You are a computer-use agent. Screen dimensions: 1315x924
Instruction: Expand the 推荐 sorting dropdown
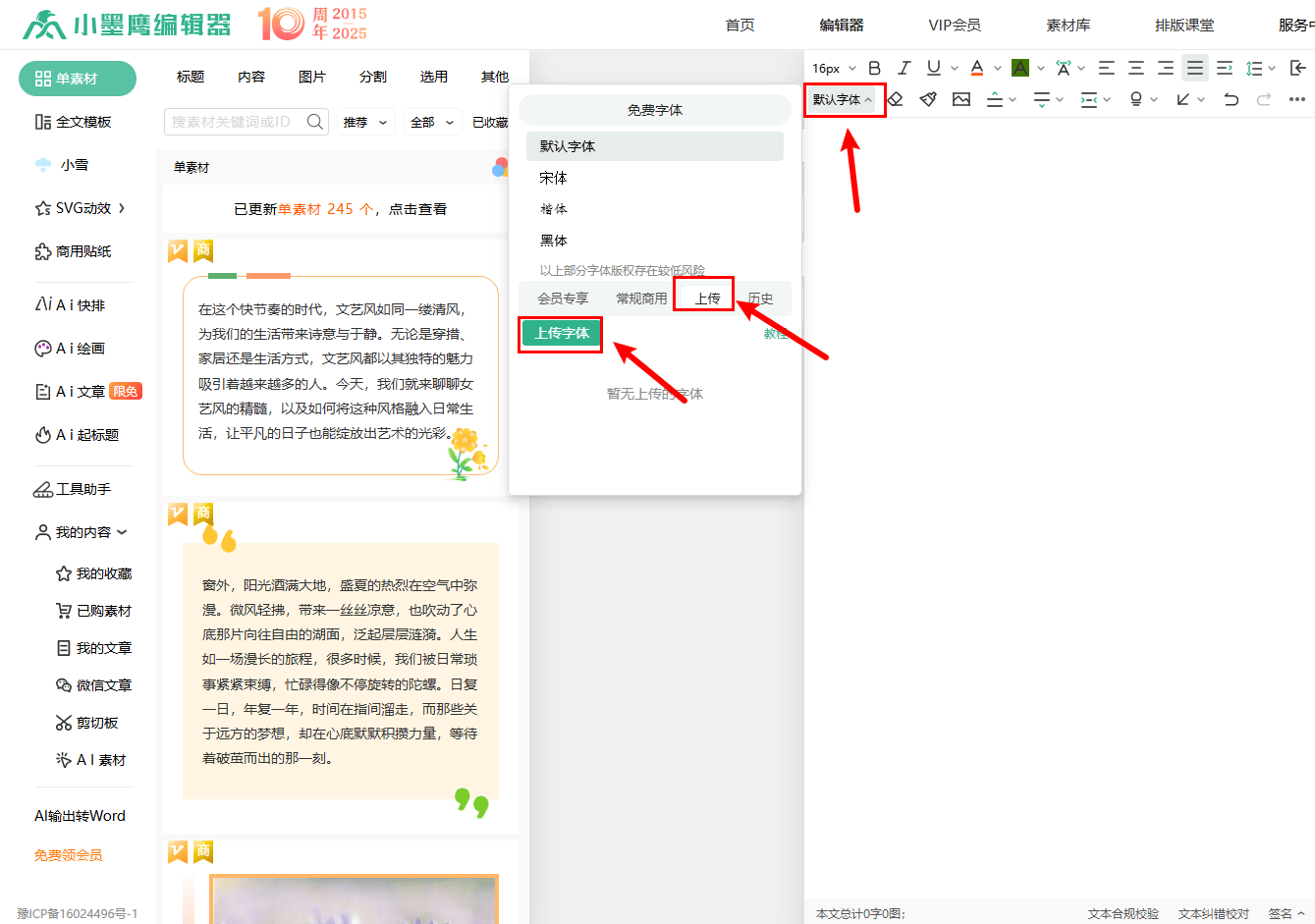tap(365, 121)
